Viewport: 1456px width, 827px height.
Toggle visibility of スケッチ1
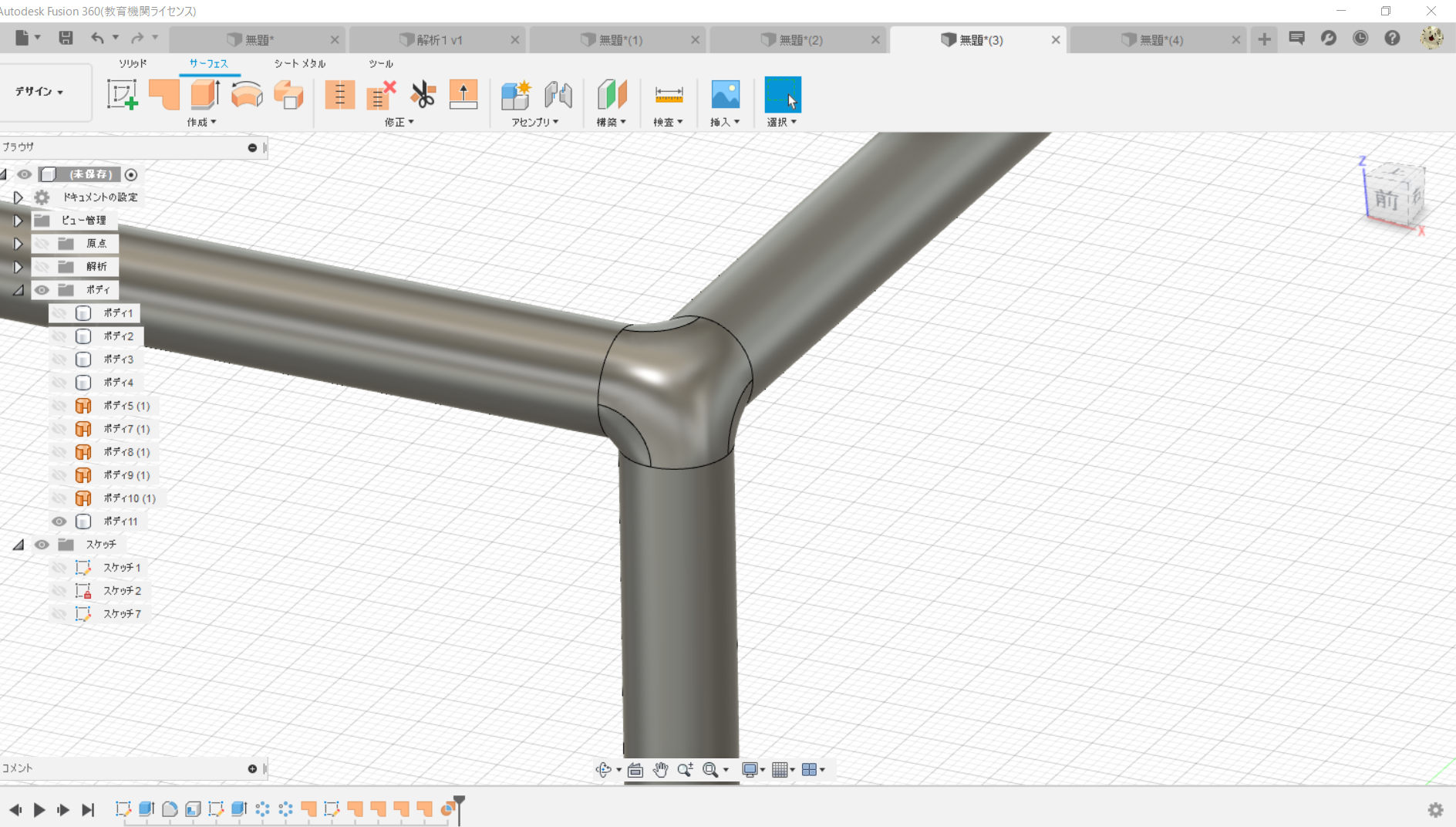[59, 568]
